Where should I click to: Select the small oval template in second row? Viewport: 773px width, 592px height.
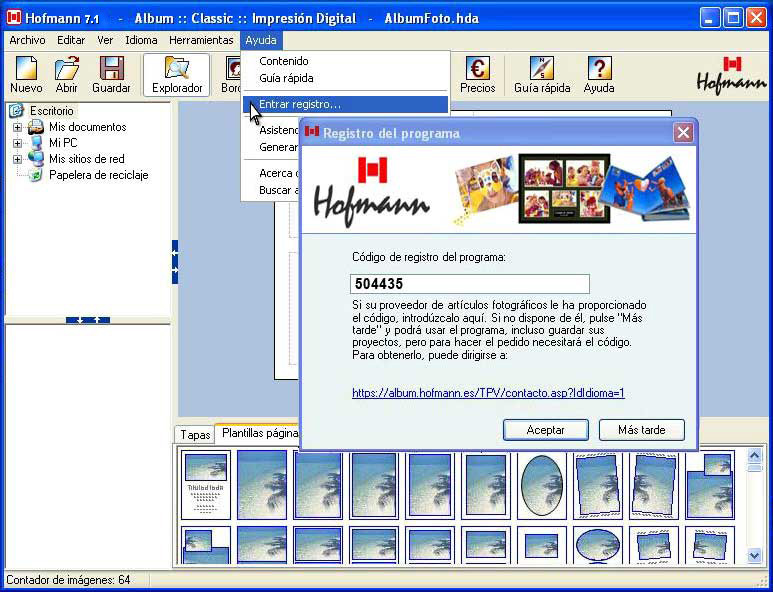(598, 545)
